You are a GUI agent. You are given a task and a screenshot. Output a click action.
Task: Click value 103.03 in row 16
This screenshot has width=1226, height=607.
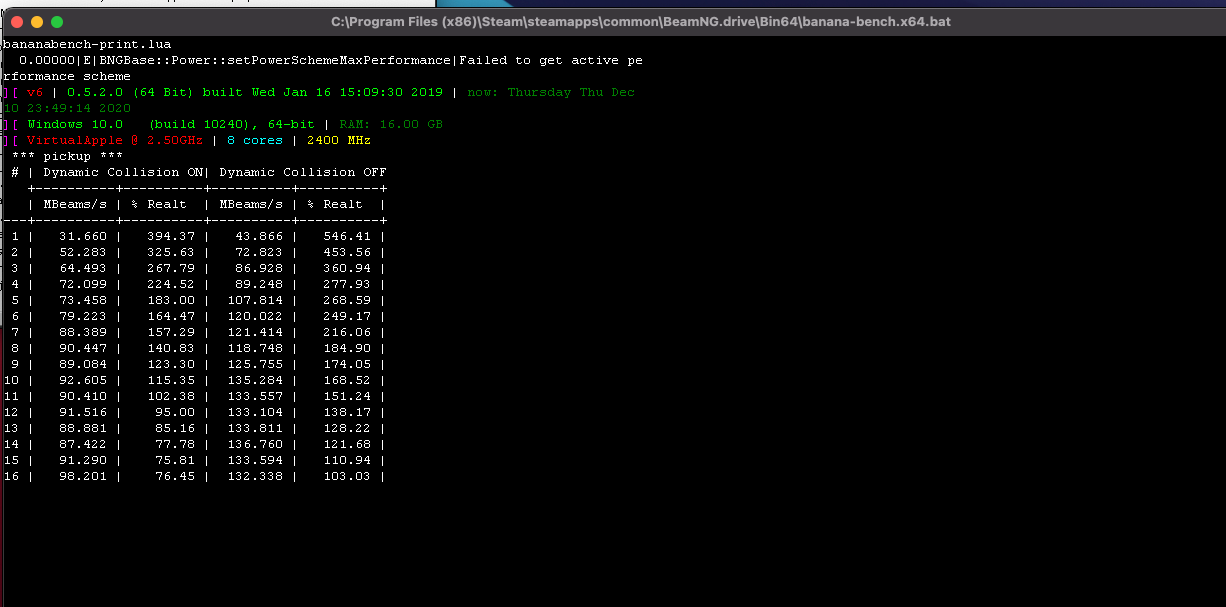point(347,476)
